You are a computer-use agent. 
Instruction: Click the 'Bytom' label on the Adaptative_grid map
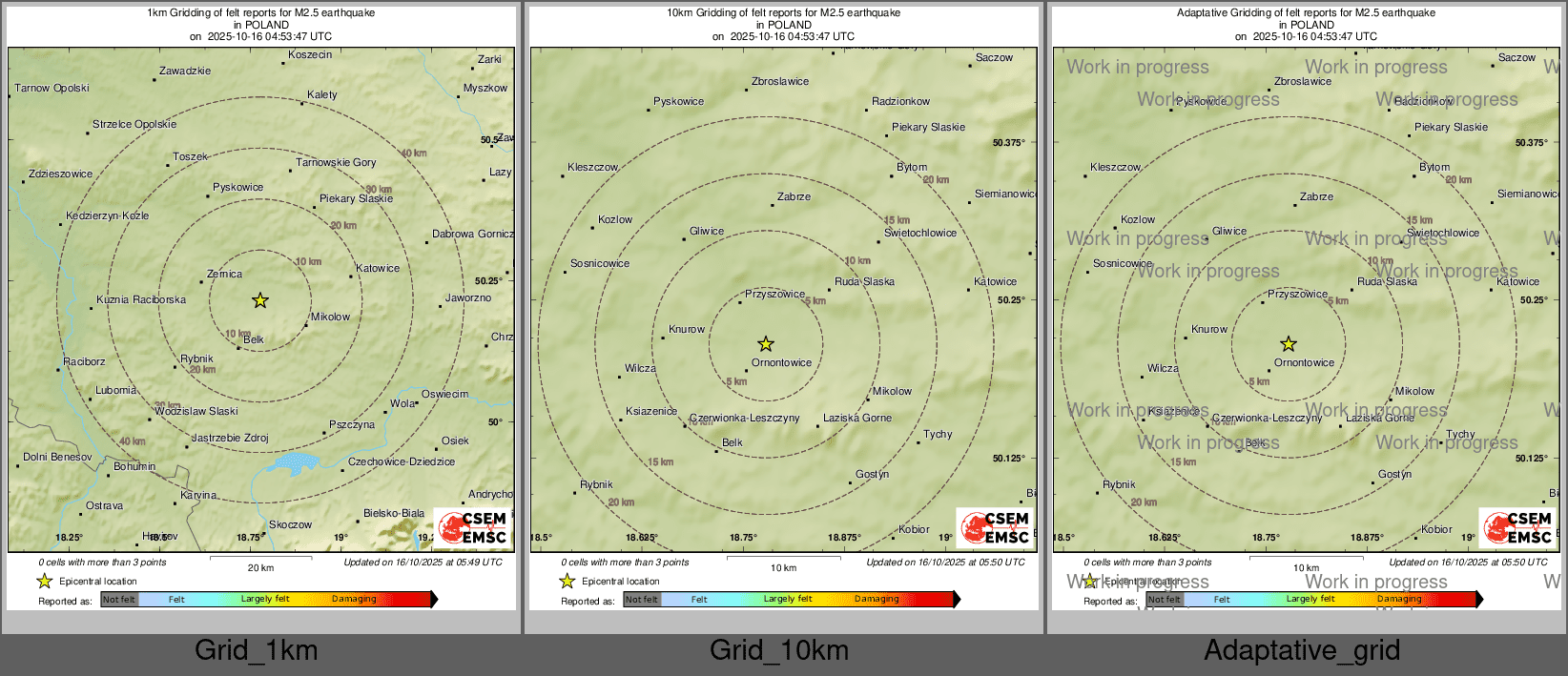(x=1434, y=168)
